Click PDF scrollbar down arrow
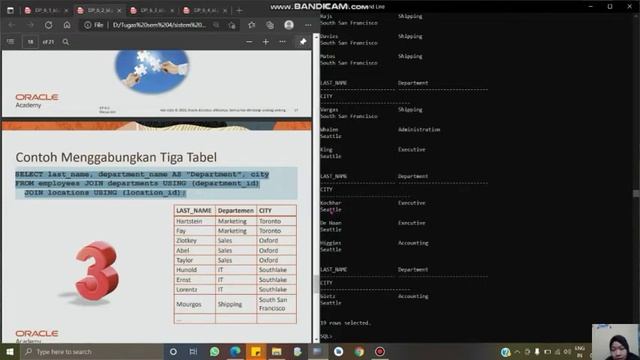 [316, 340]
